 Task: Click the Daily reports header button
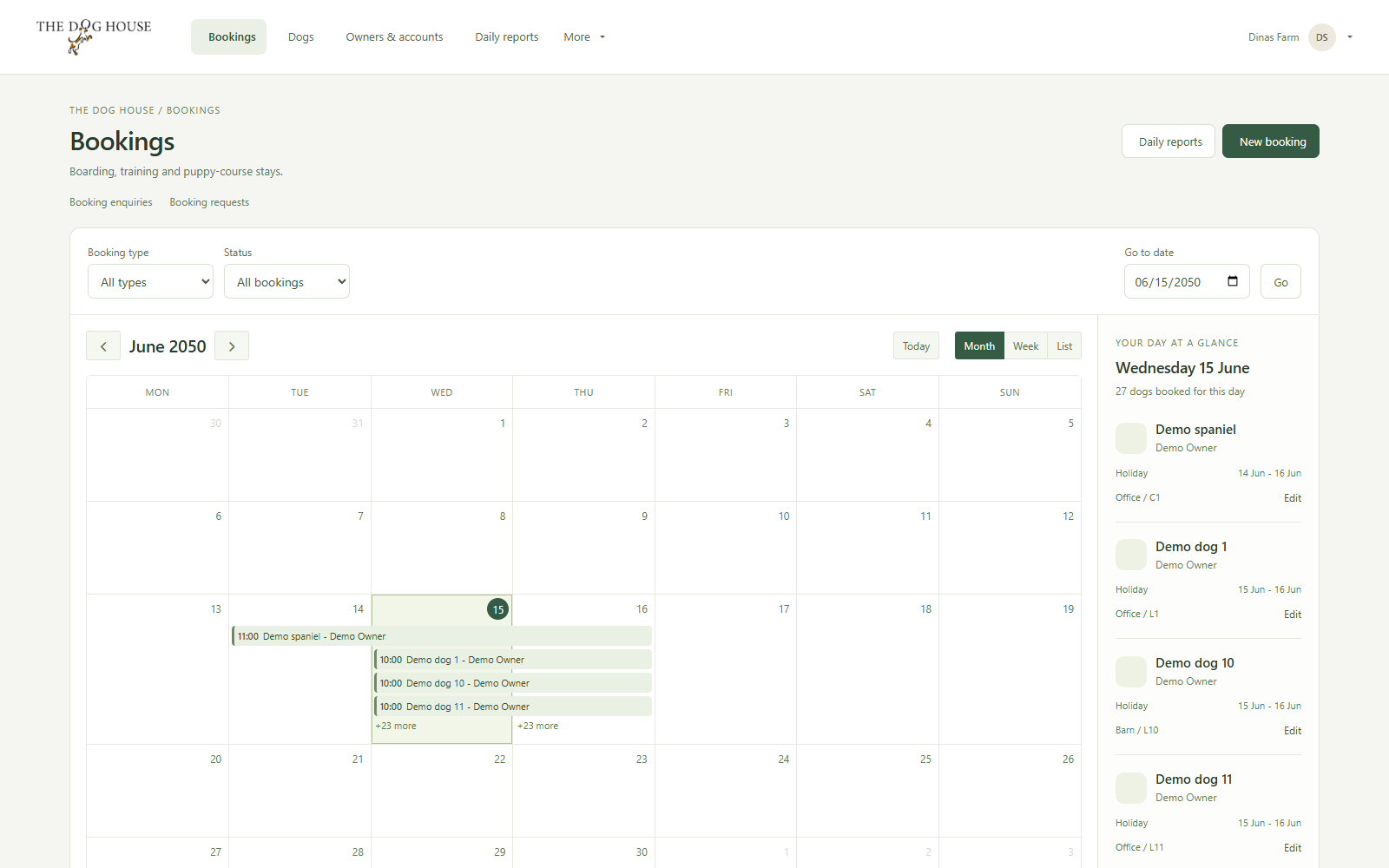point(1168,141)
